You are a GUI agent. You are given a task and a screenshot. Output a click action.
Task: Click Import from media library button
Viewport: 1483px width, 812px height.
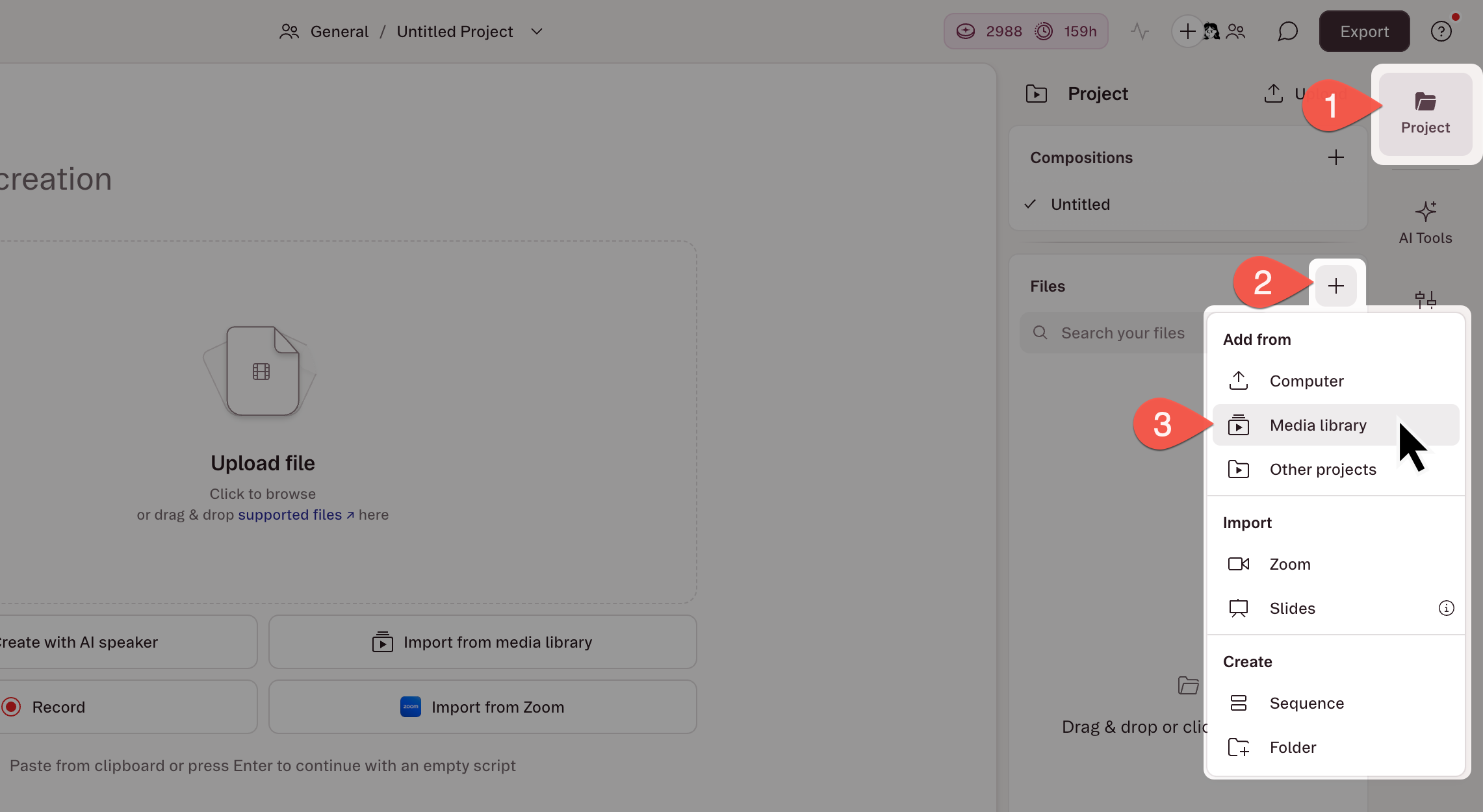click(x=482, y=642)
